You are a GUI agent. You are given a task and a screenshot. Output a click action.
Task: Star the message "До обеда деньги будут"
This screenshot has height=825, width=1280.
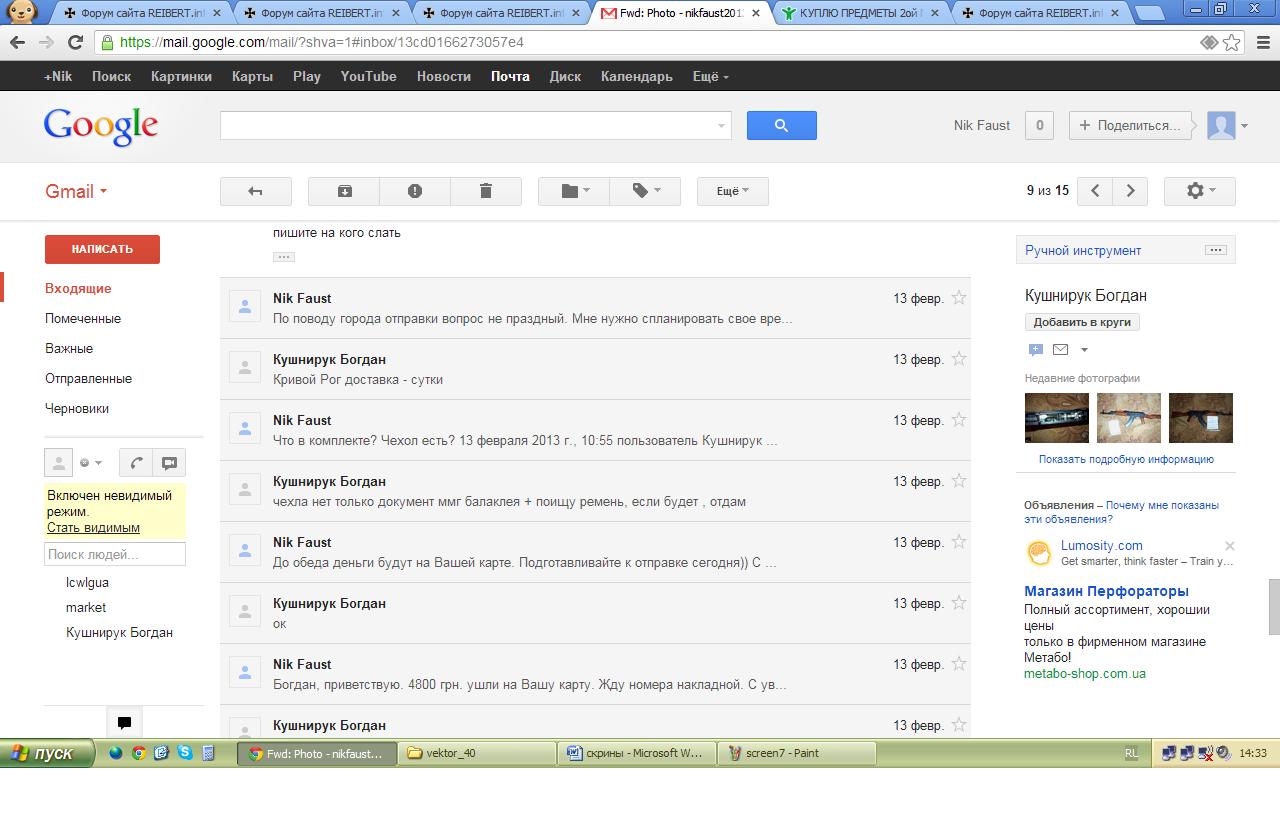tap(959, 542)
